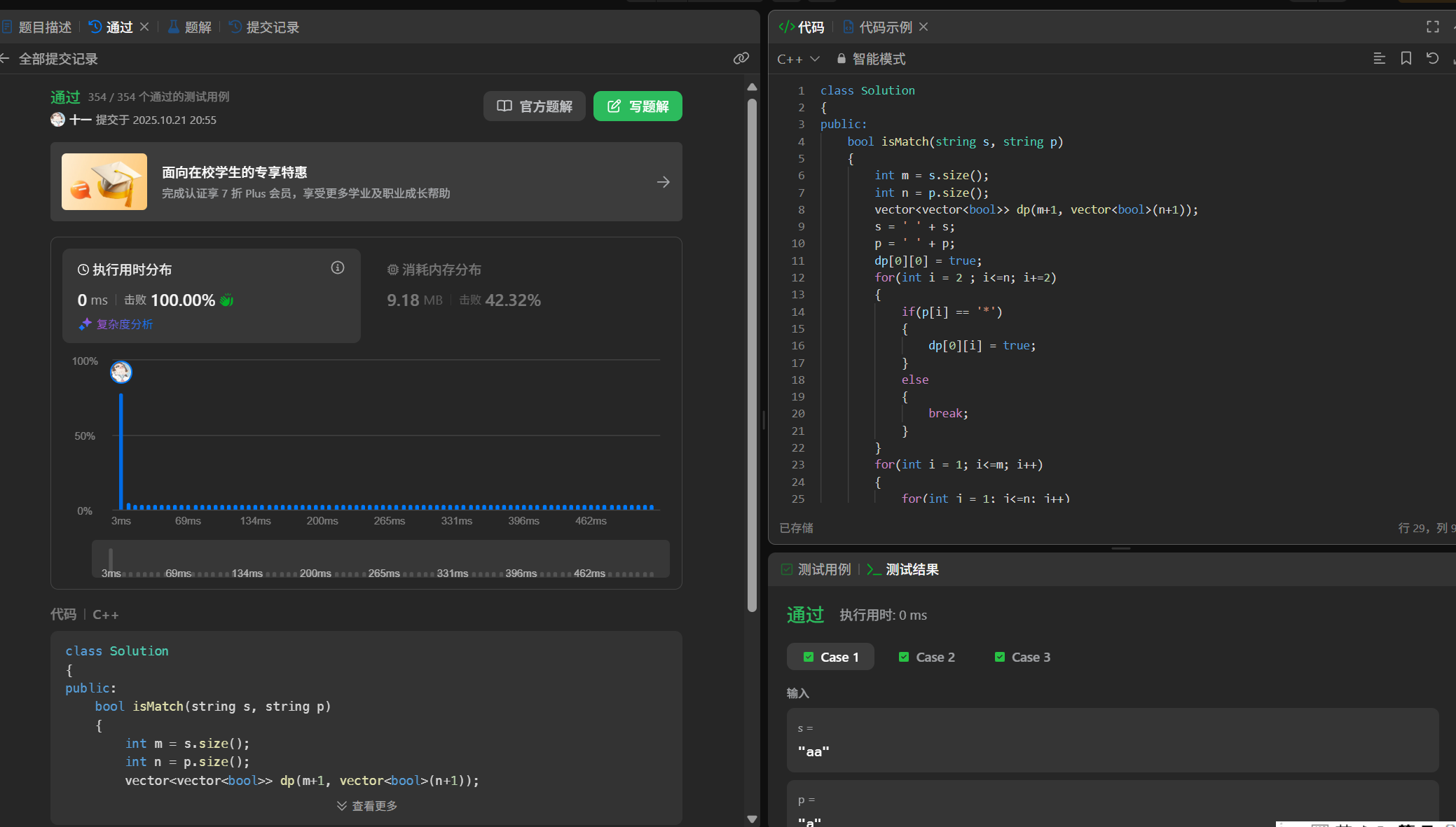
Task: Click the bookmark icon in editor toolbar
Action: (1406, 59)
